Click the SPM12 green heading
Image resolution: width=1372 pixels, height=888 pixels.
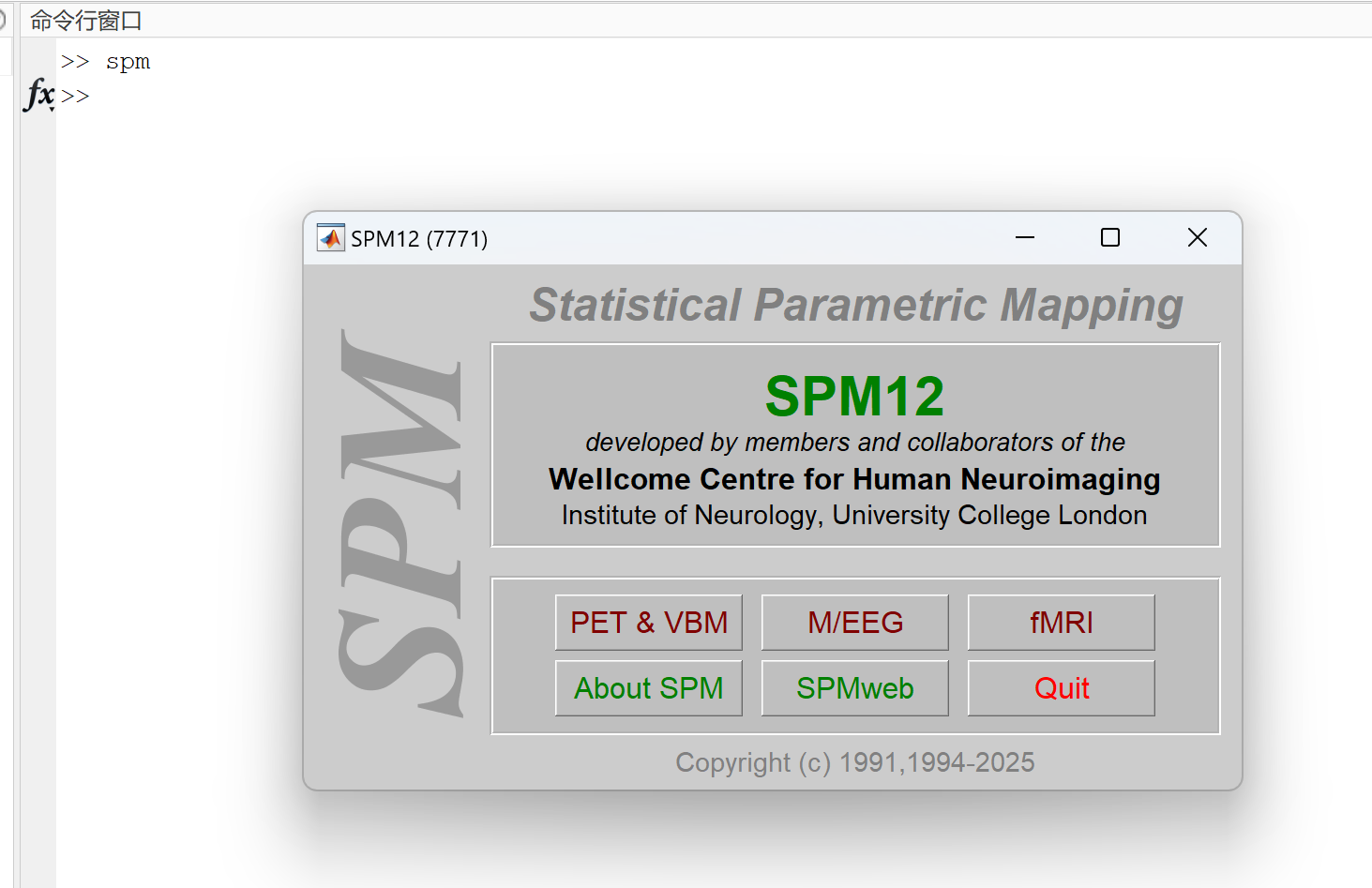[854, 397]
